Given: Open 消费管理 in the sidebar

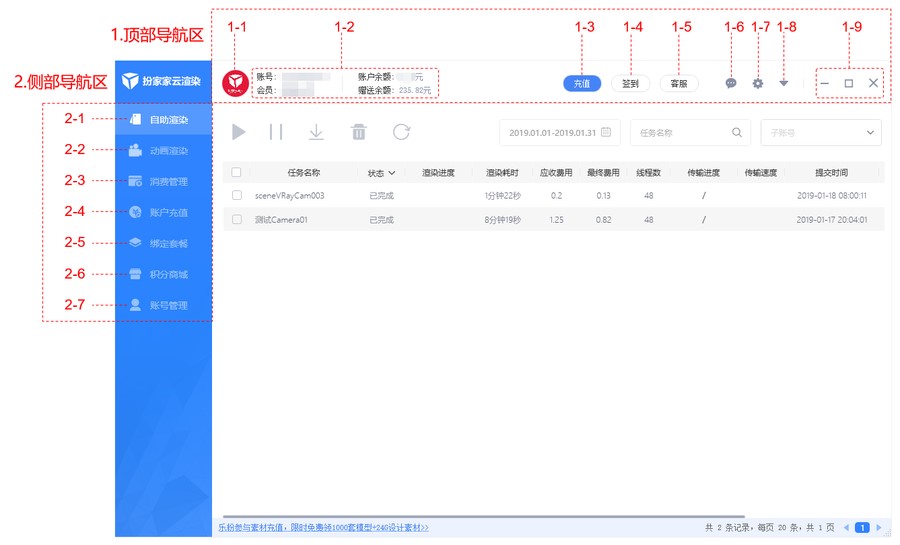Looking at the screenshot, I should 163,182.
